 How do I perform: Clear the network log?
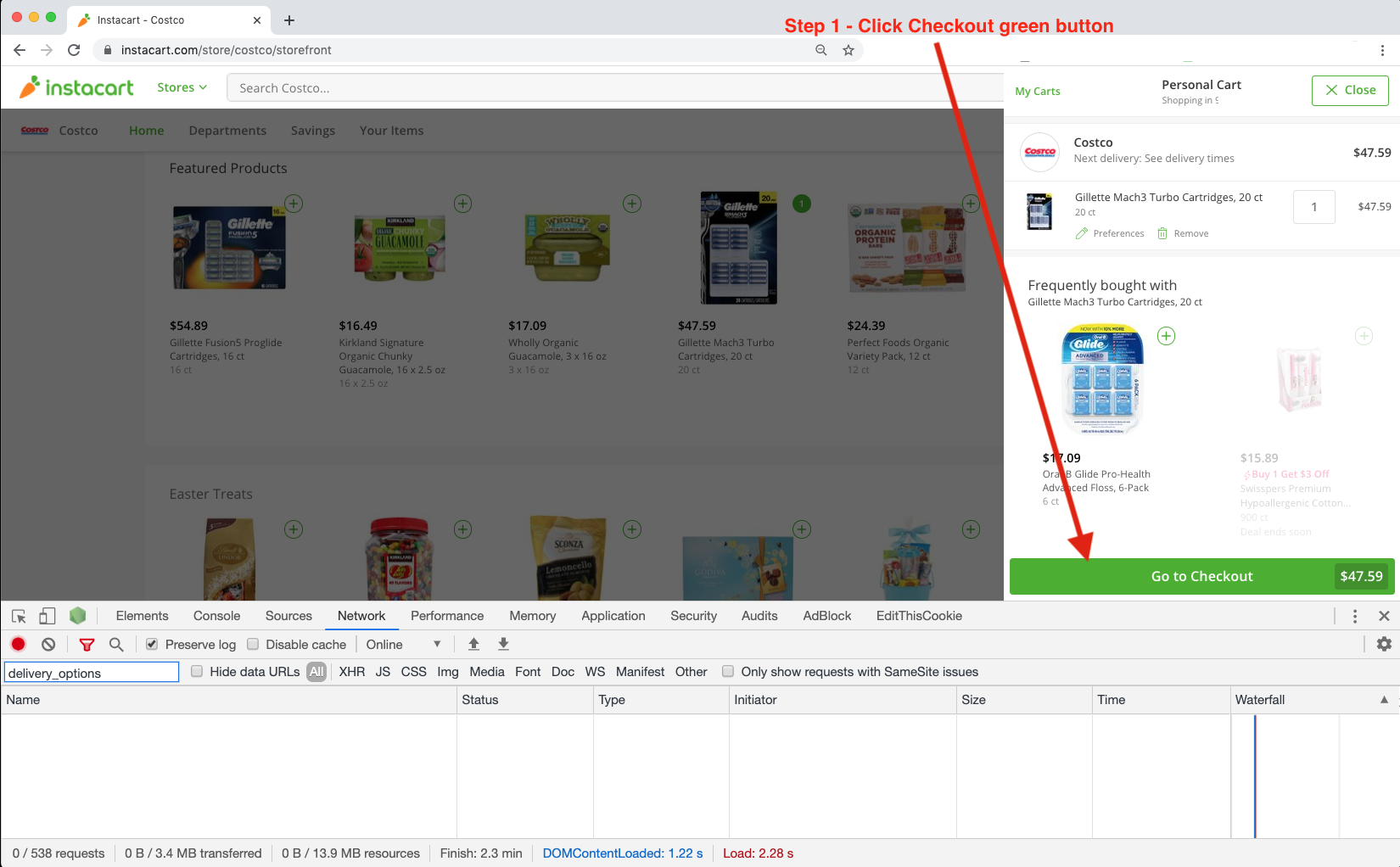tap(48, 645)
